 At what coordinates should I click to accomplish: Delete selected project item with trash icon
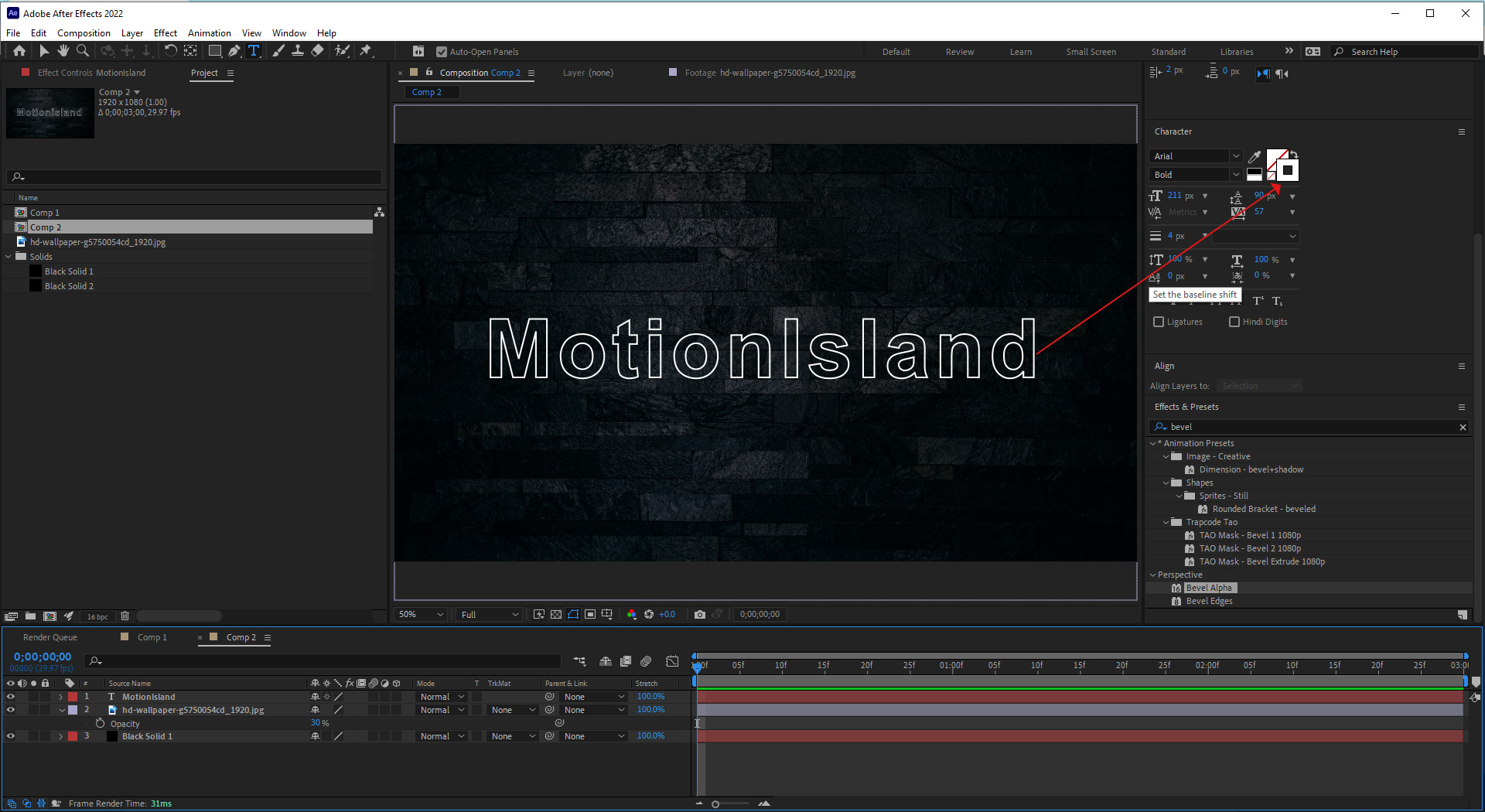pos(125,616)
